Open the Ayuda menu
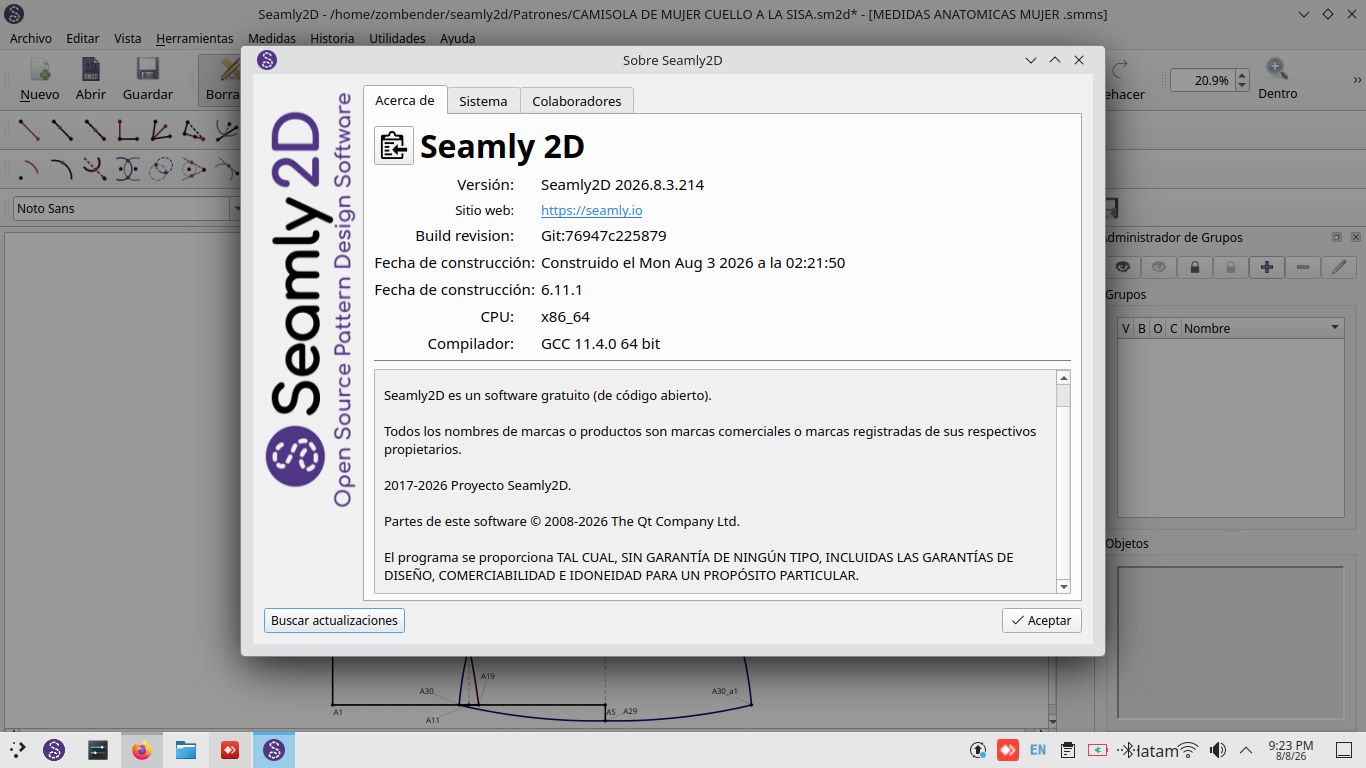Screen dimensions: 1366x768 click(458, 38)
